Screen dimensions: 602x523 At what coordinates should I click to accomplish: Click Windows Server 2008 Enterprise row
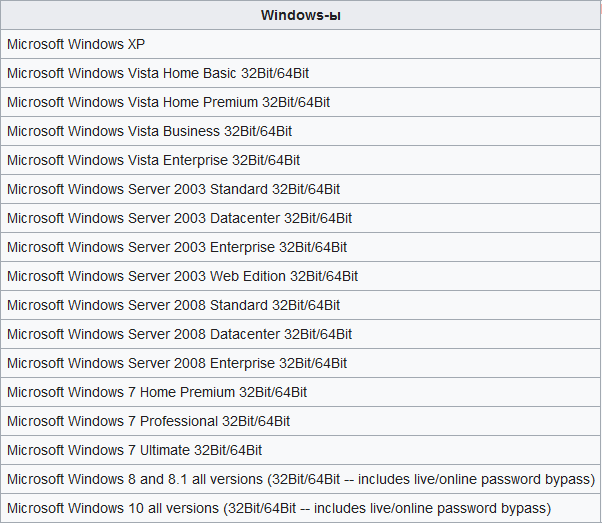coord(177,363)
